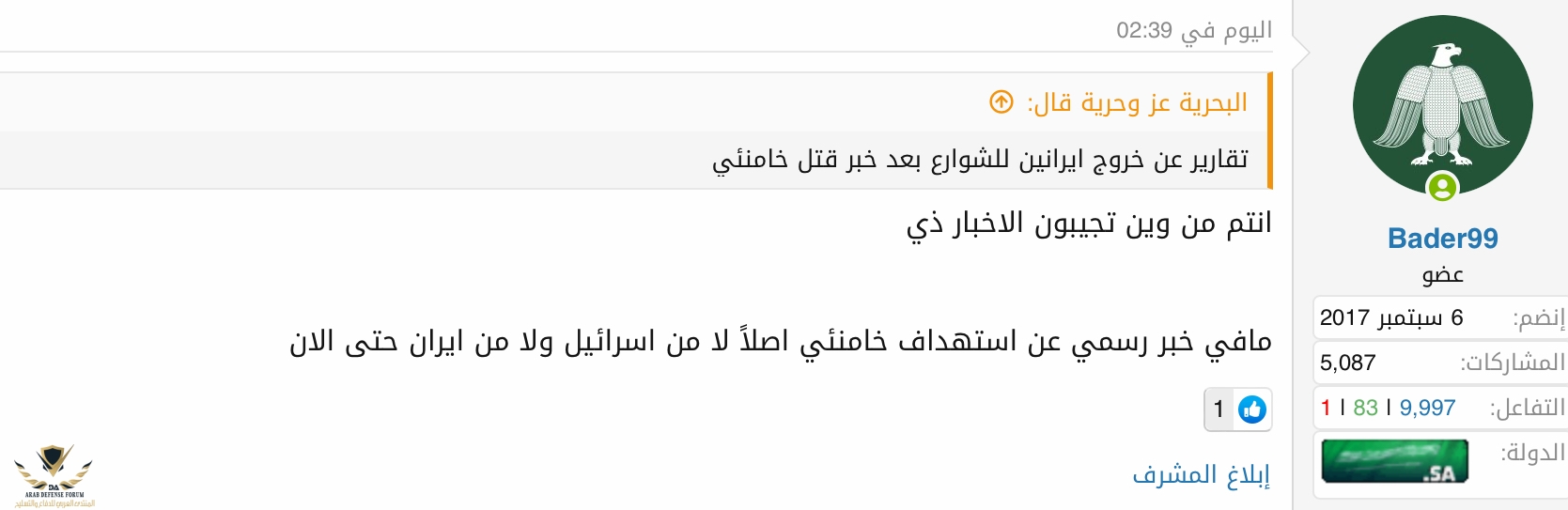Image resolution: width=1568 pixels, height=510 pixels.
Task: Click the إبلاغ المشرف report link
Action: 1201,474
